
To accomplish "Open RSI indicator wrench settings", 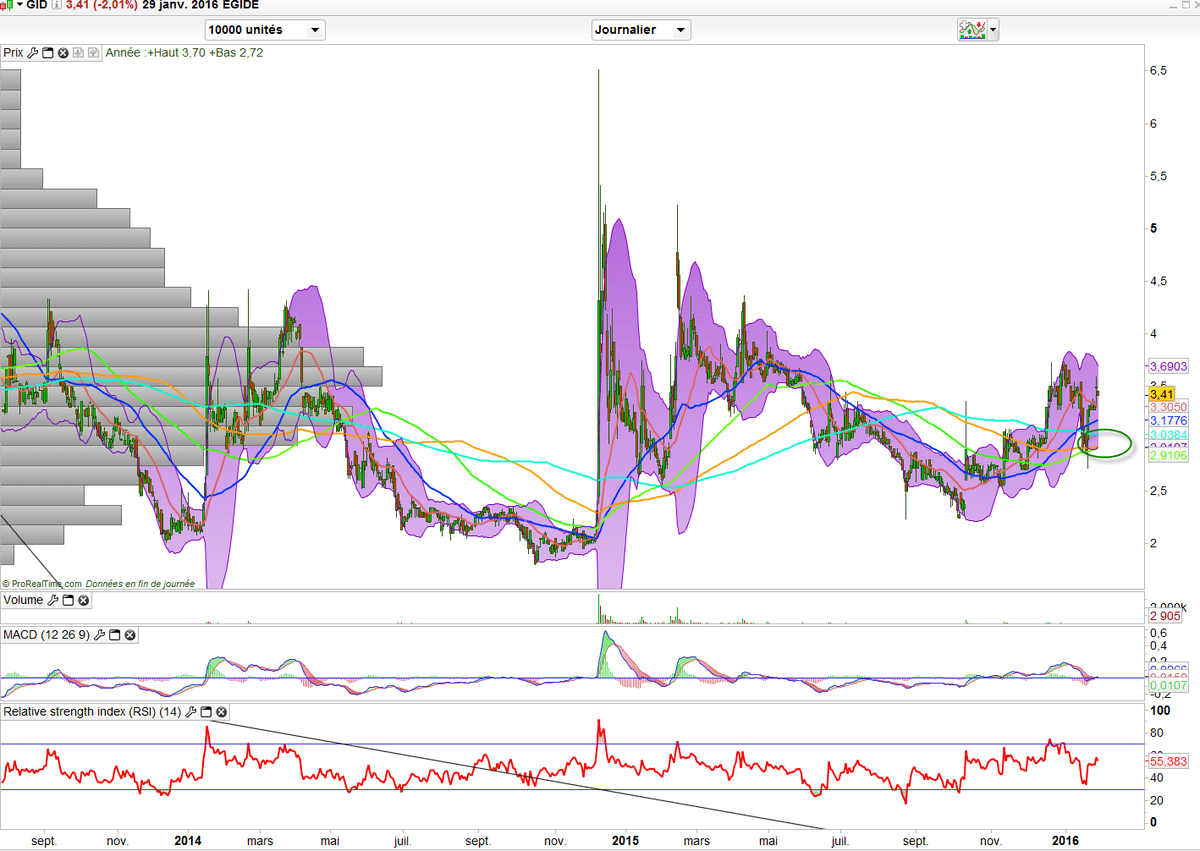I will (192, 712).
